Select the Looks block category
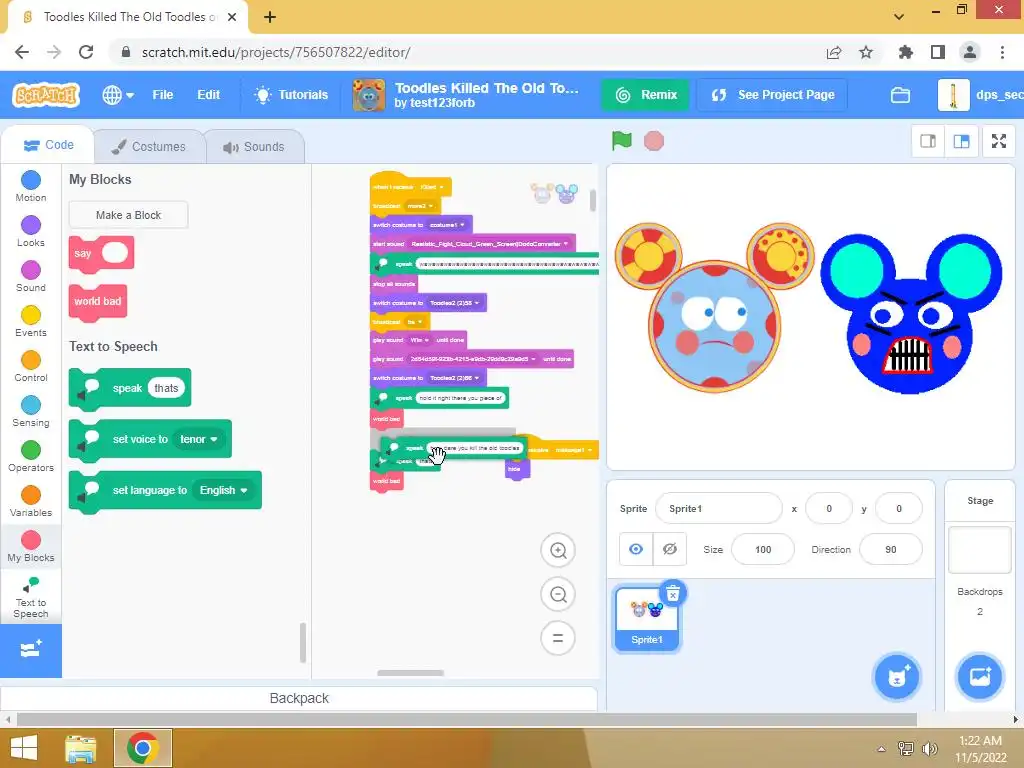This screenshot has width=1024, height=768. click(31, 232)
